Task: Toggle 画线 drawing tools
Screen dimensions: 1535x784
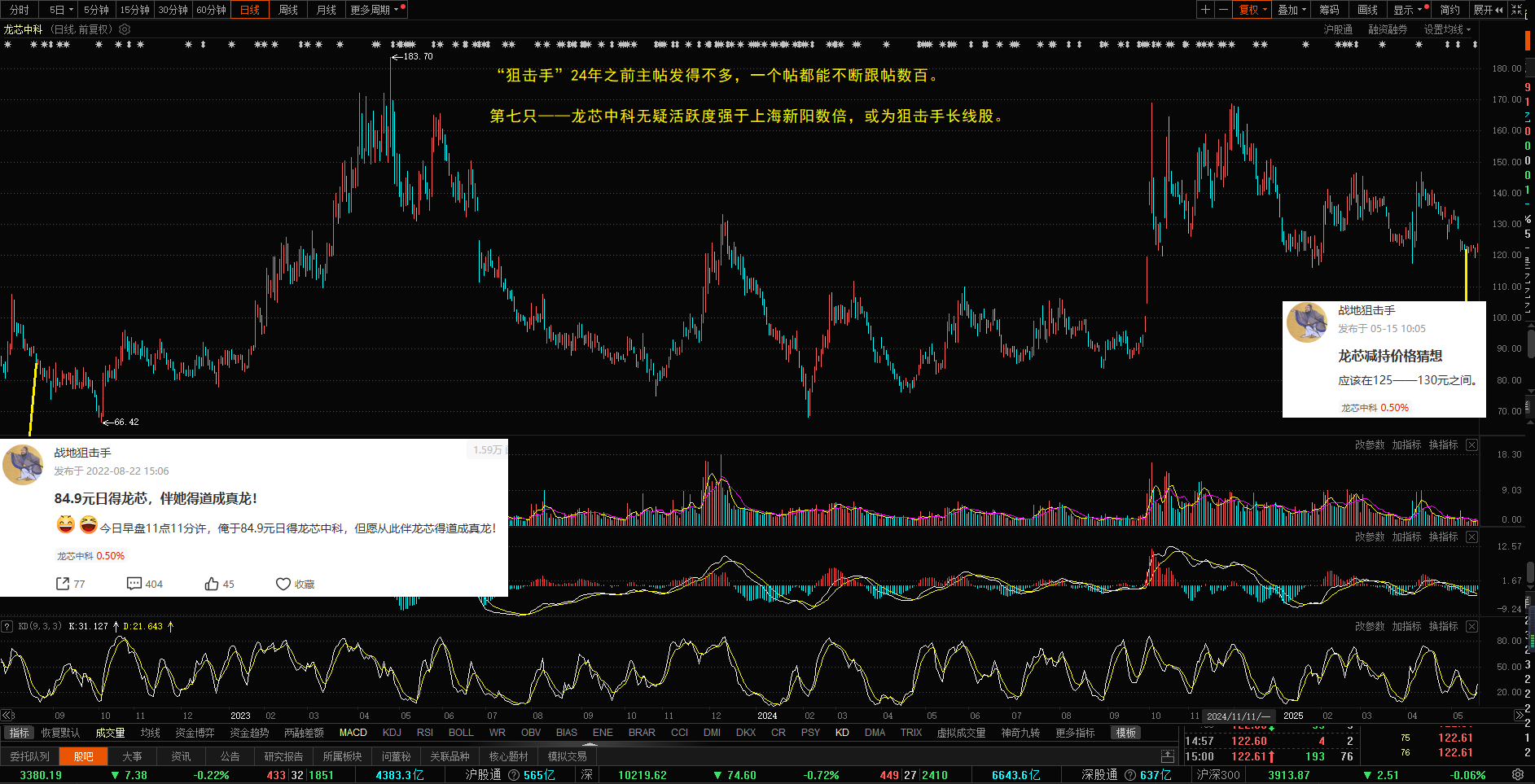Action: pos(1368,10)
